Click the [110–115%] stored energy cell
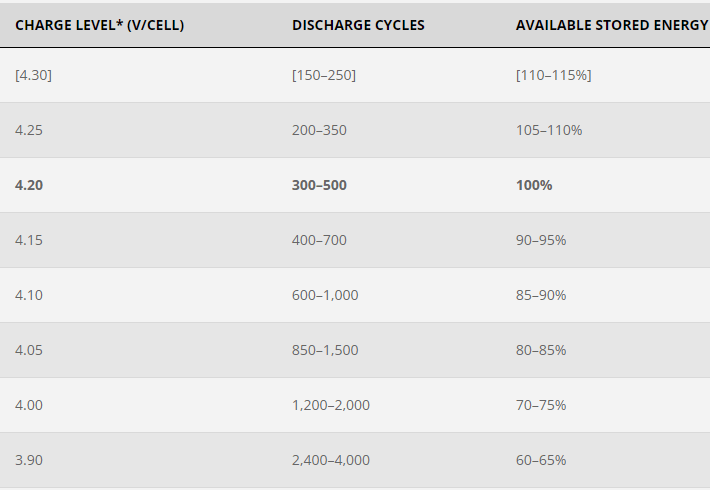Screen dimensions: 710x490 click(x=553, y=75)
